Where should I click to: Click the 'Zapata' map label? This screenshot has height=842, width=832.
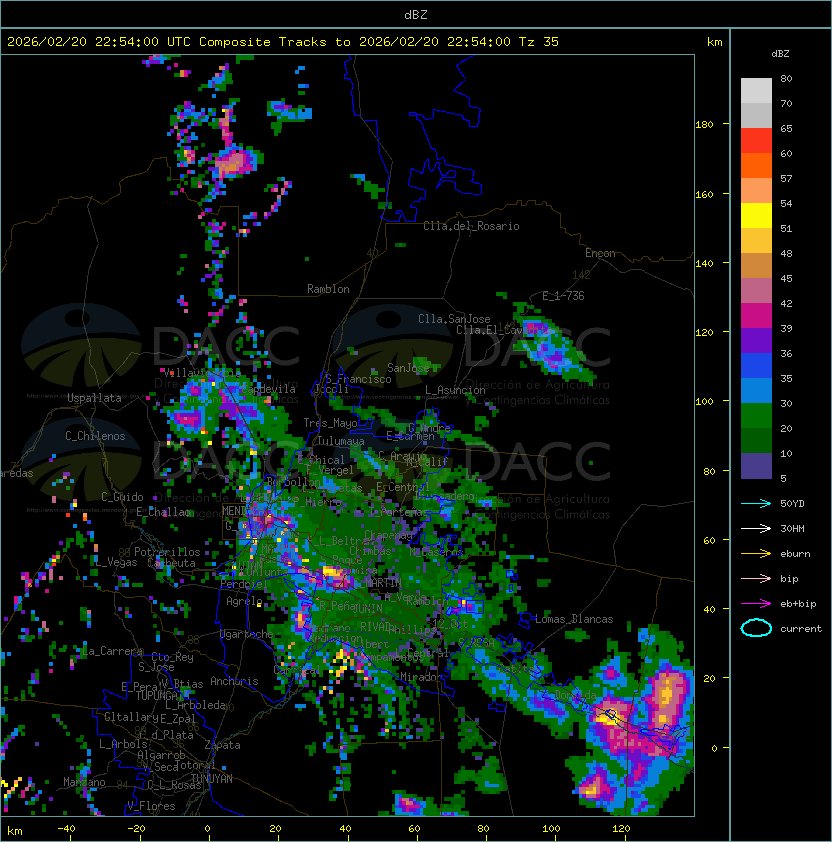[x=222, y=745]
